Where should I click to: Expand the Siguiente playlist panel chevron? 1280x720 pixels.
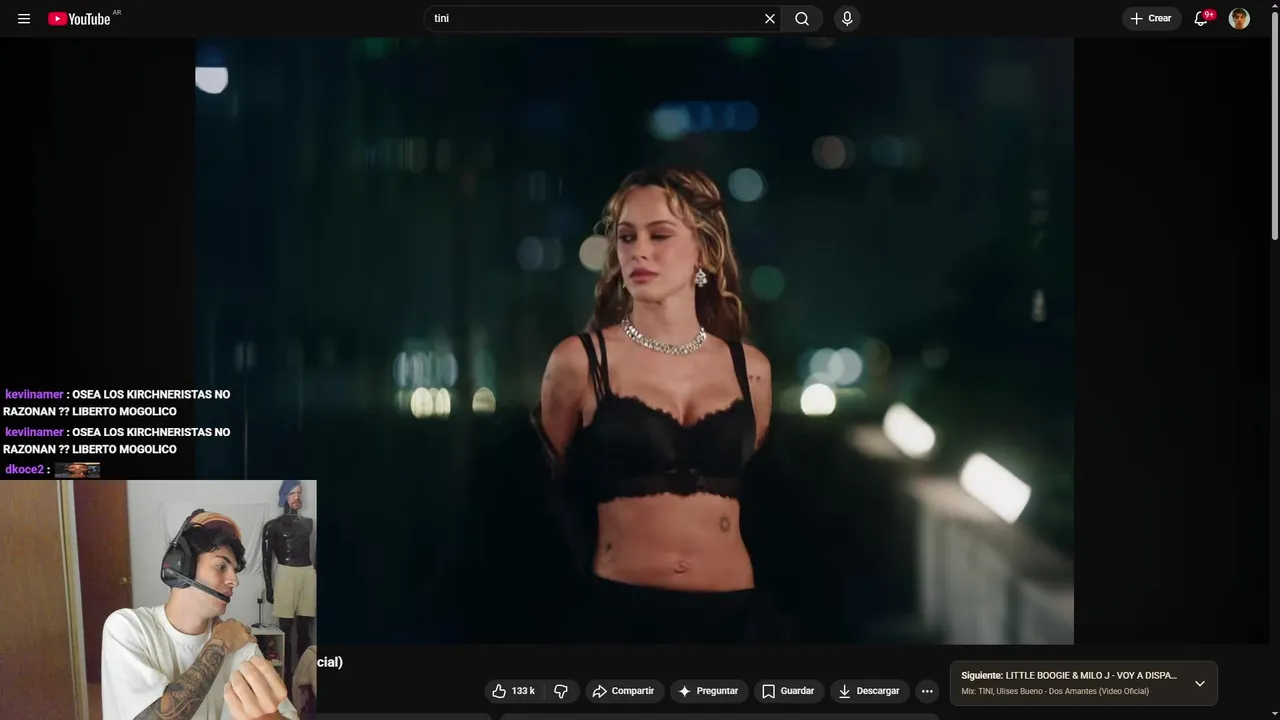[x=1200, y=684]
